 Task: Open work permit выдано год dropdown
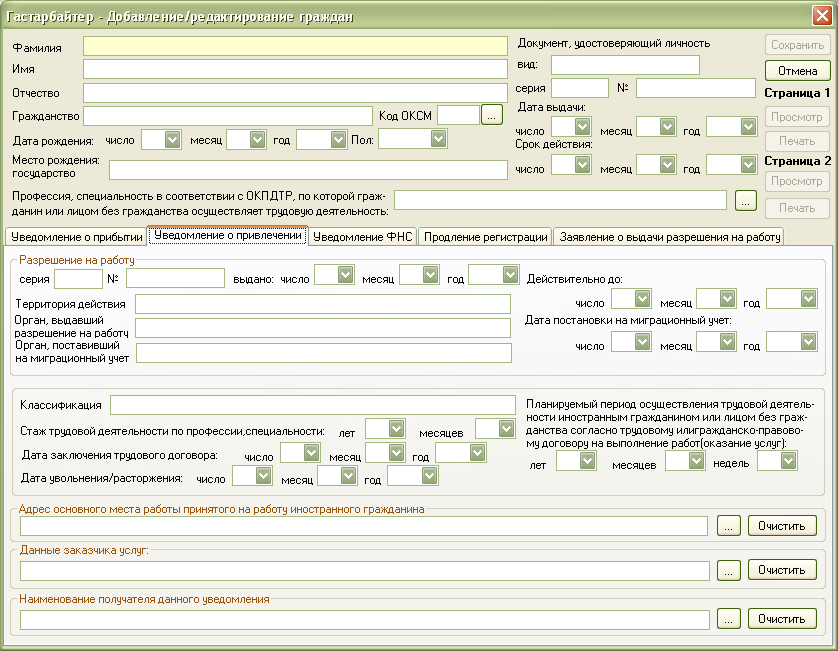pyautogui.click(x=510, y=275)
